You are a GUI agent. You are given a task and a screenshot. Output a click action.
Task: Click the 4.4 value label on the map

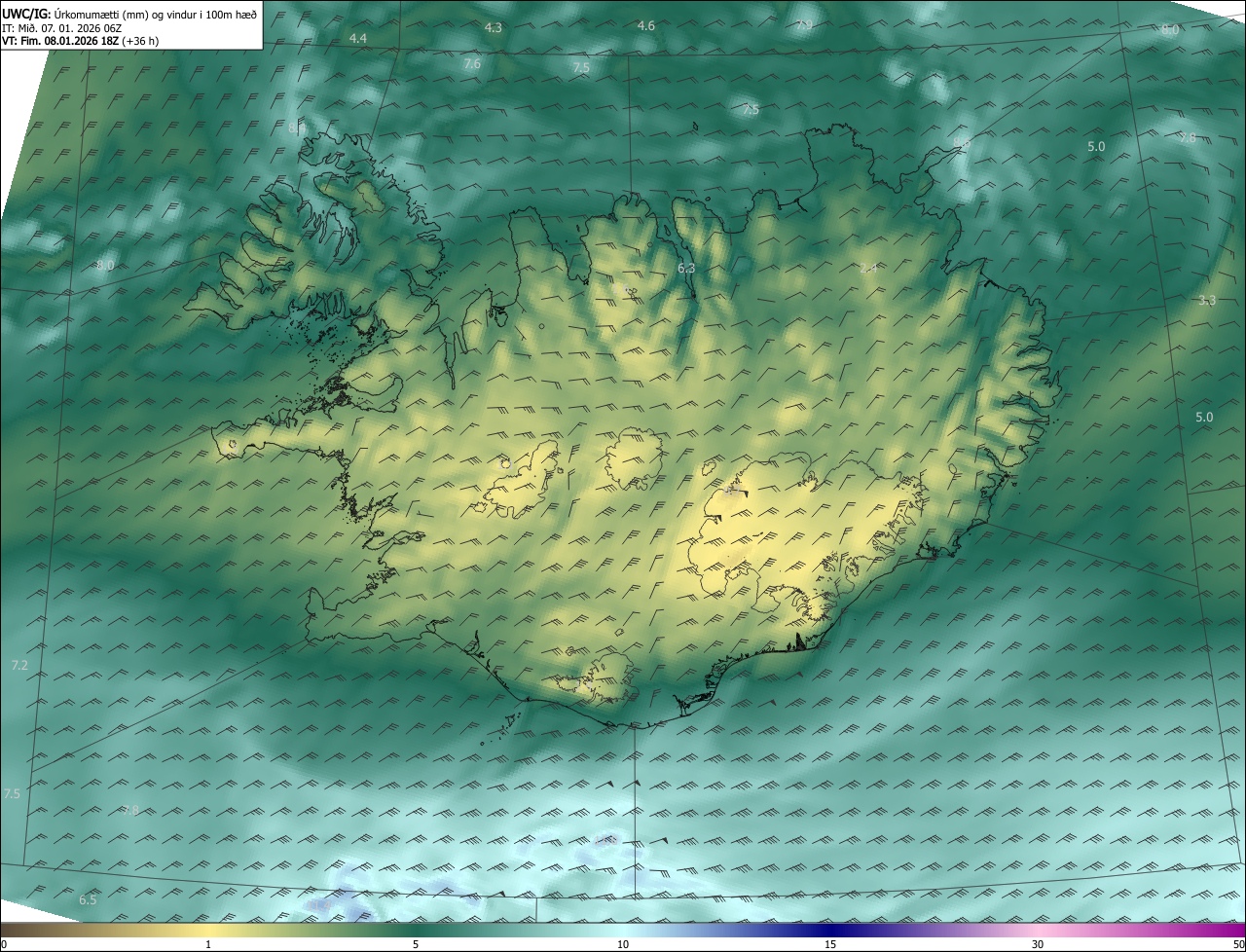click(358, 38)
